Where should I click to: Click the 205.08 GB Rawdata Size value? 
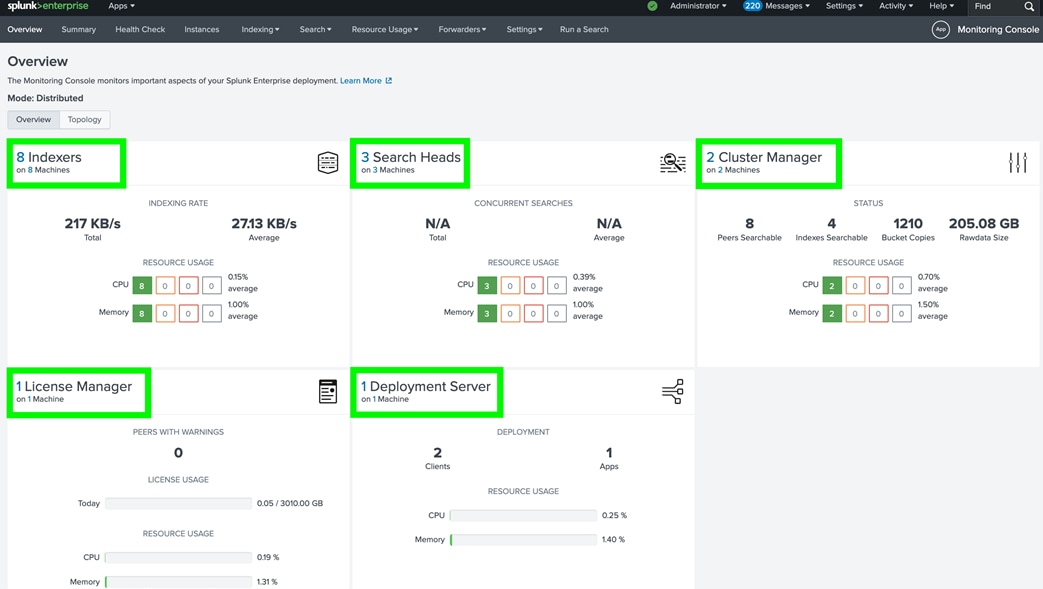click(x=984, y=224)
